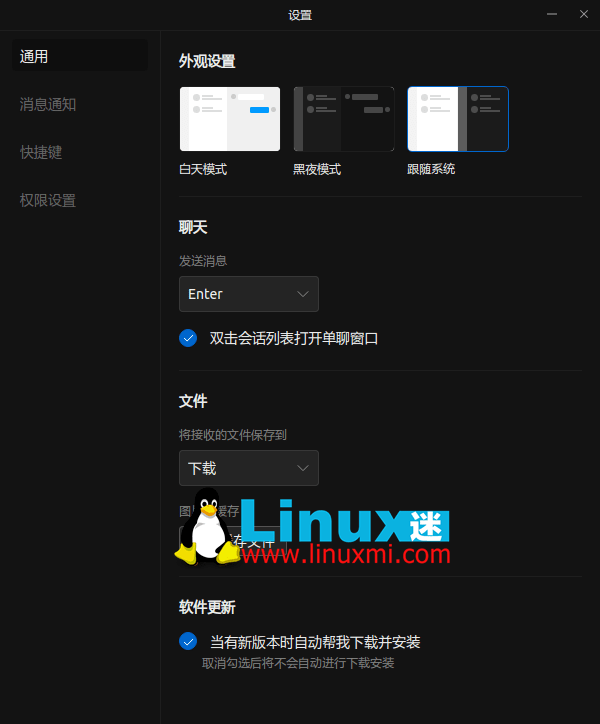Toggle 双击会话列表打开单聊窗口 checkbox
Viewport: 600px width, 724px height.
(188, 338)
